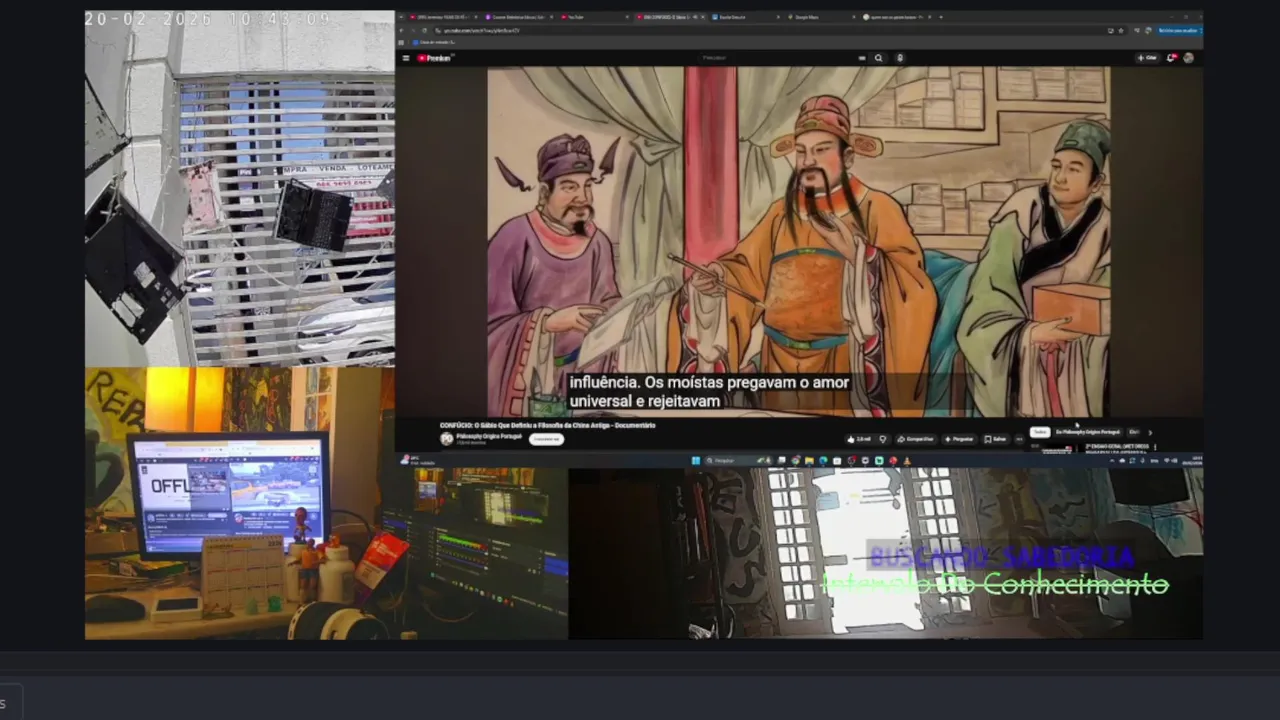
Task: Like the video with thumbs up
Action: 858,439
